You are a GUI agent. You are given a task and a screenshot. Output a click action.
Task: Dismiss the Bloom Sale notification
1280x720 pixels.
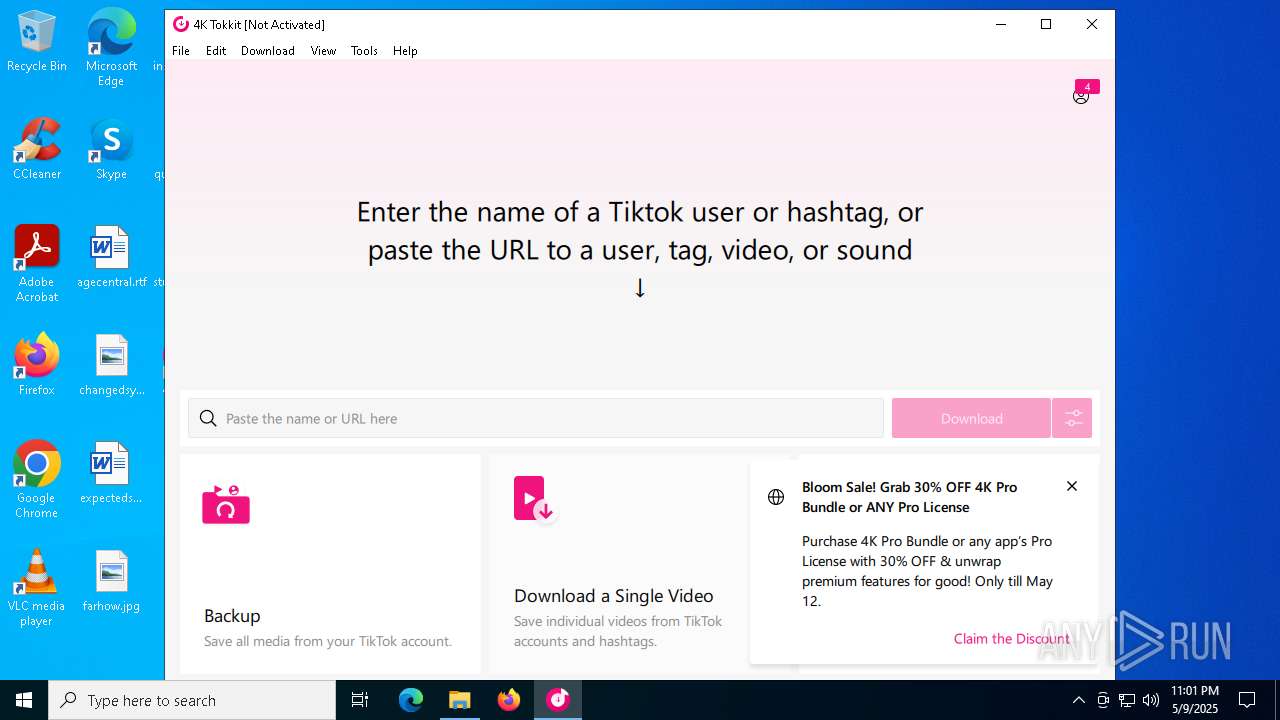click(x=1072, y=486)
